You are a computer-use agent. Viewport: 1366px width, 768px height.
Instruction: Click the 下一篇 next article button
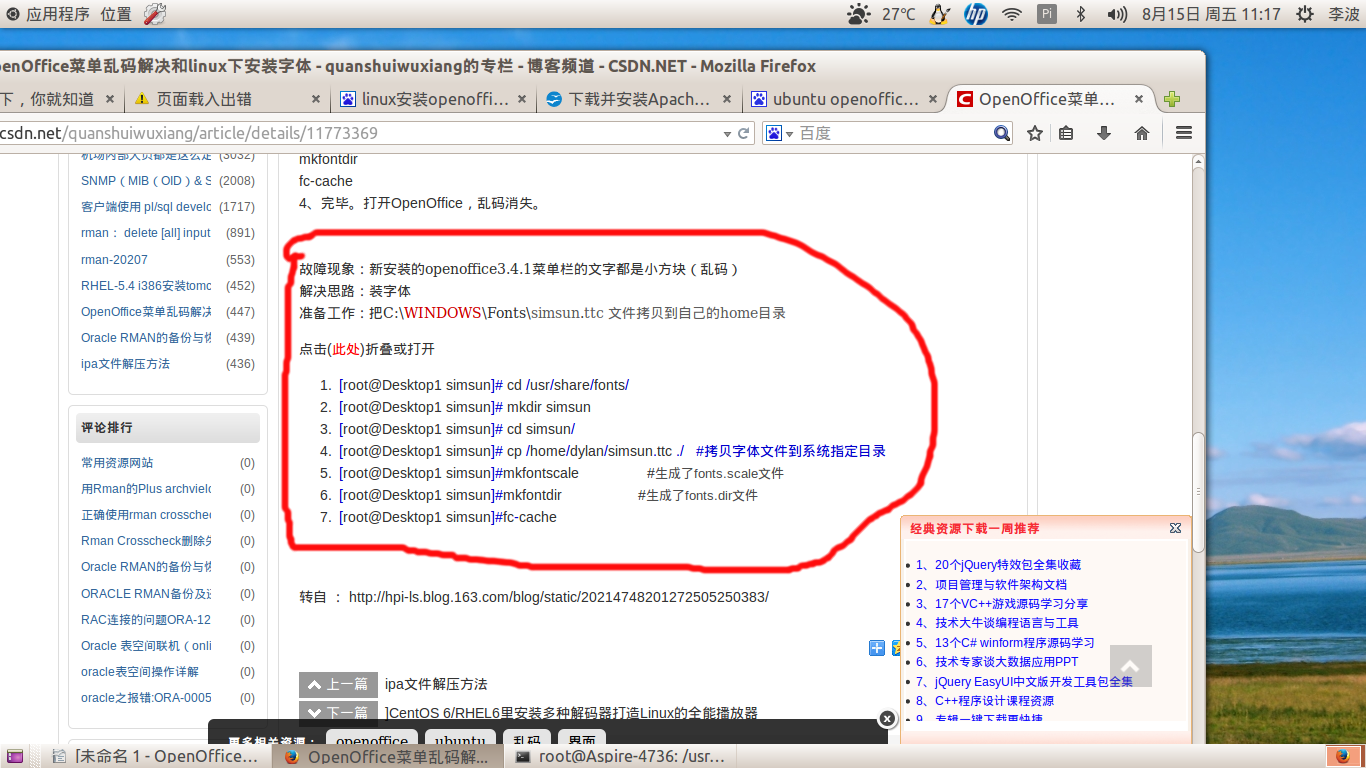pyautogui.click(x=338, y=712)
